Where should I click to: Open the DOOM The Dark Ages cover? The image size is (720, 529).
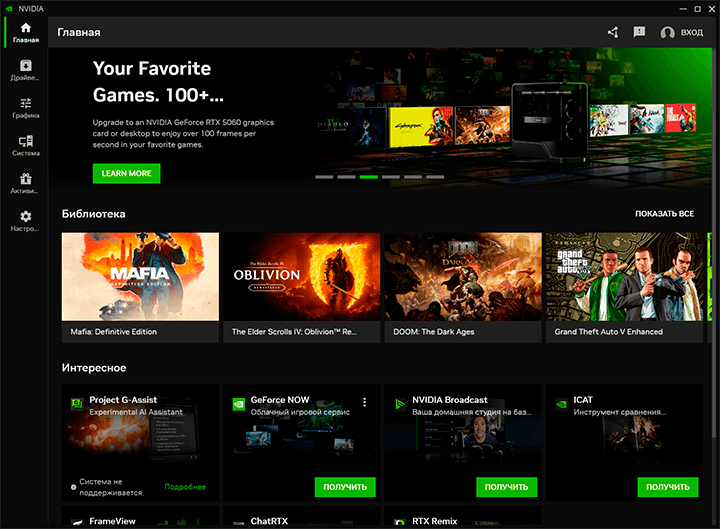463,276
